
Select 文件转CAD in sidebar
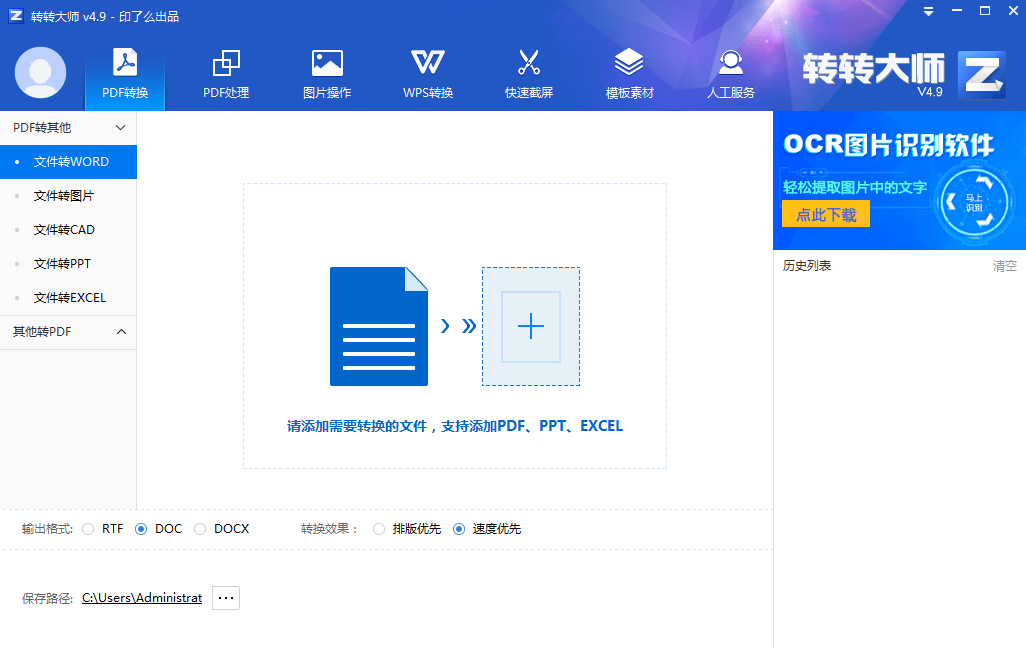[x=68, y=230]
